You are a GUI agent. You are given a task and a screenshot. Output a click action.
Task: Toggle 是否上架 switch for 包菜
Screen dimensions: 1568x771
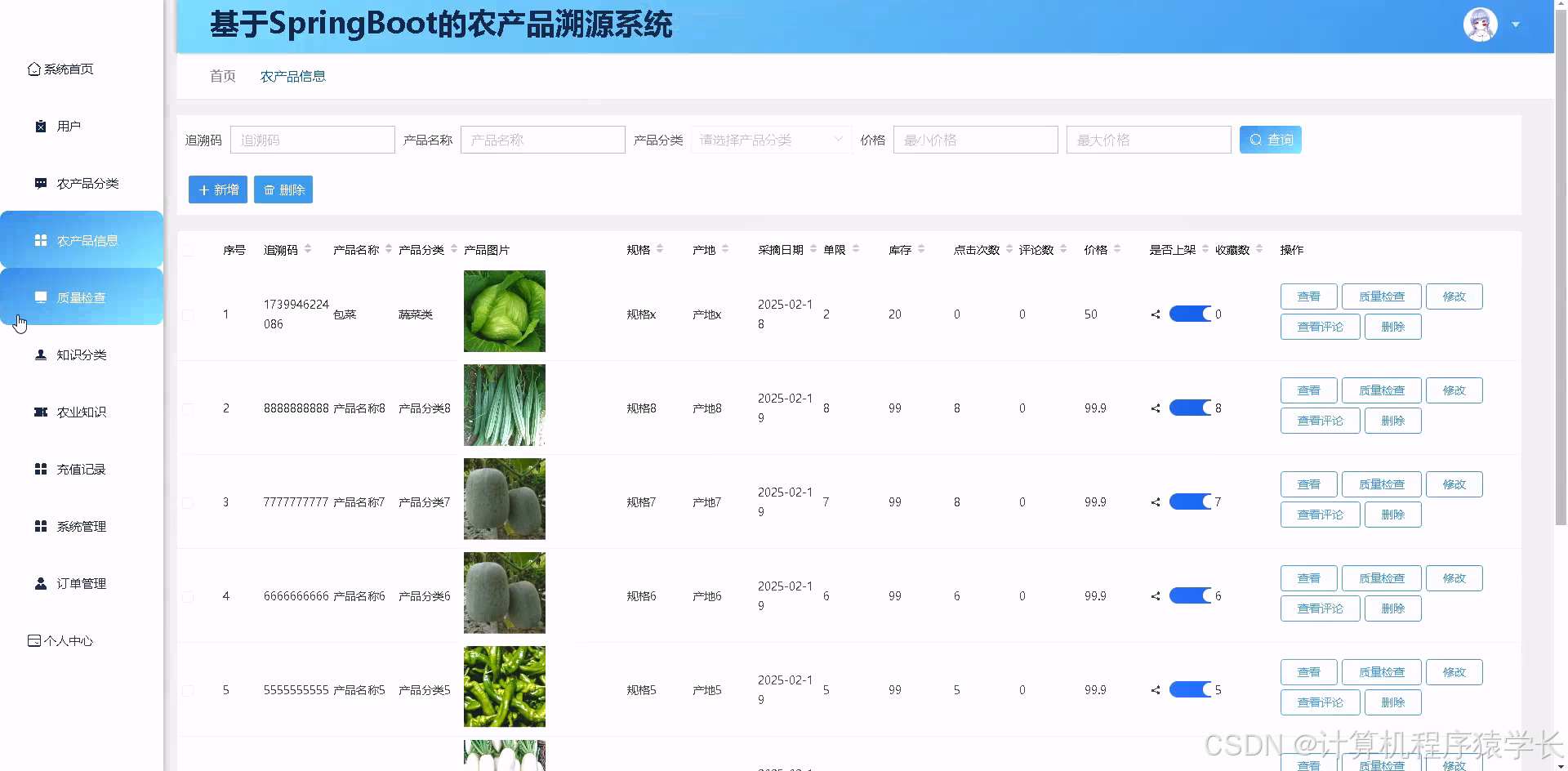1191,314
